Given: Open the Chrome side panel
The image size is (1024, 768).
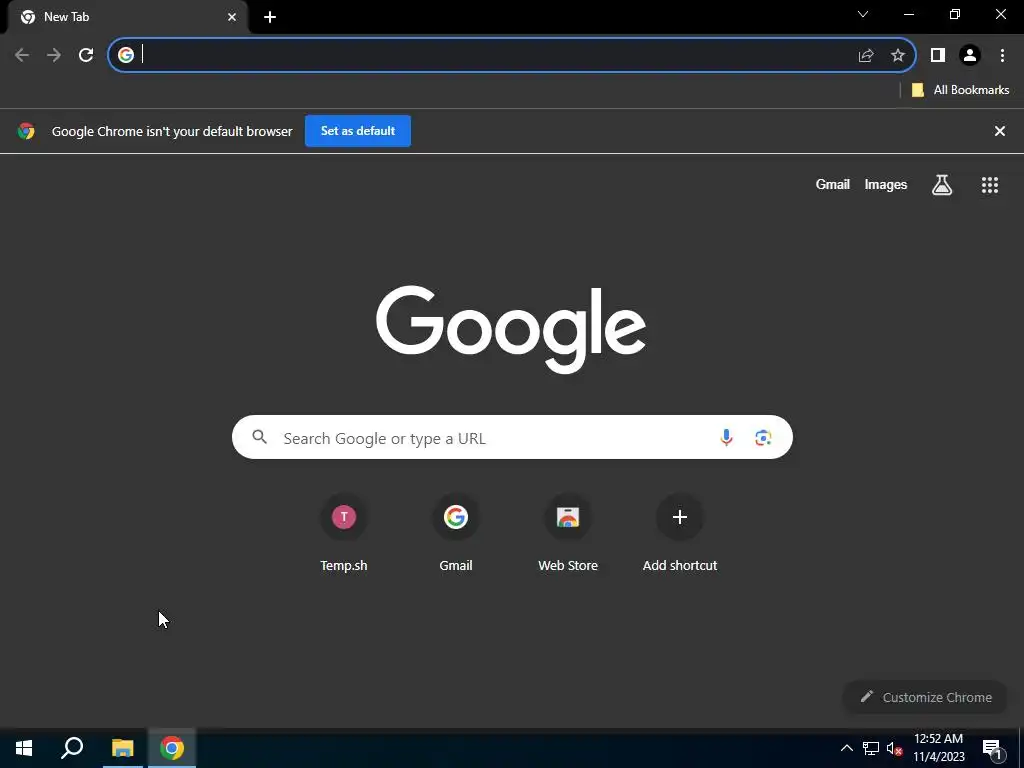Looking at the screenshot, I should click(938, 55).
